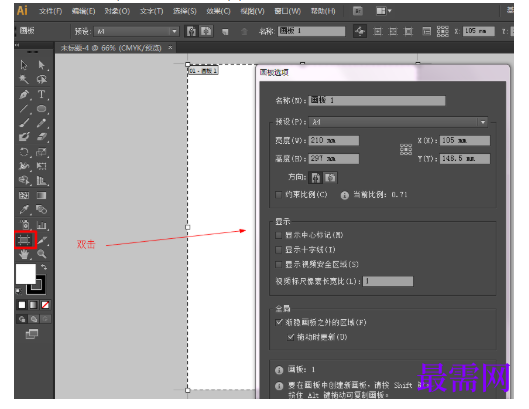Select the Pen tool
Viewport: 529px width, 409px height.
[24, 94]
